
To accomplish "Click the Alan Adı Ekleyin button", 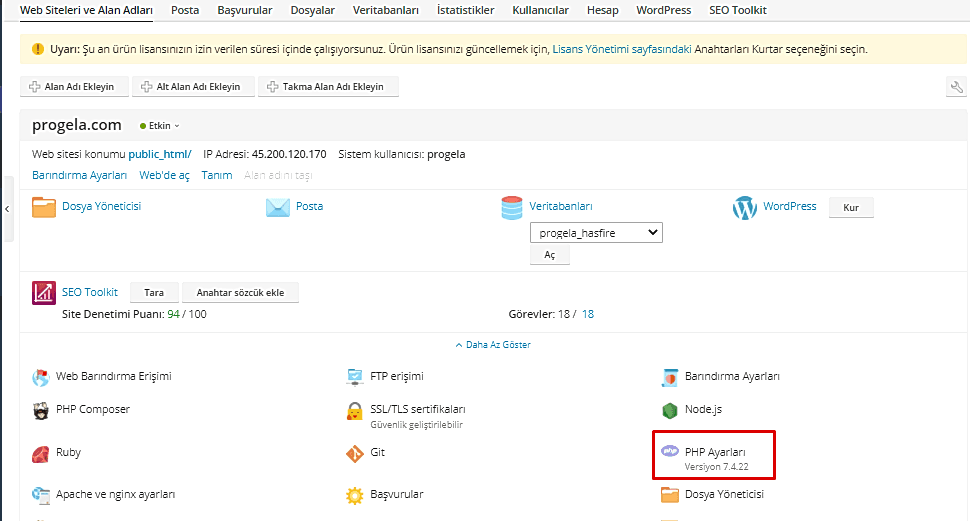I will (74, 87).
